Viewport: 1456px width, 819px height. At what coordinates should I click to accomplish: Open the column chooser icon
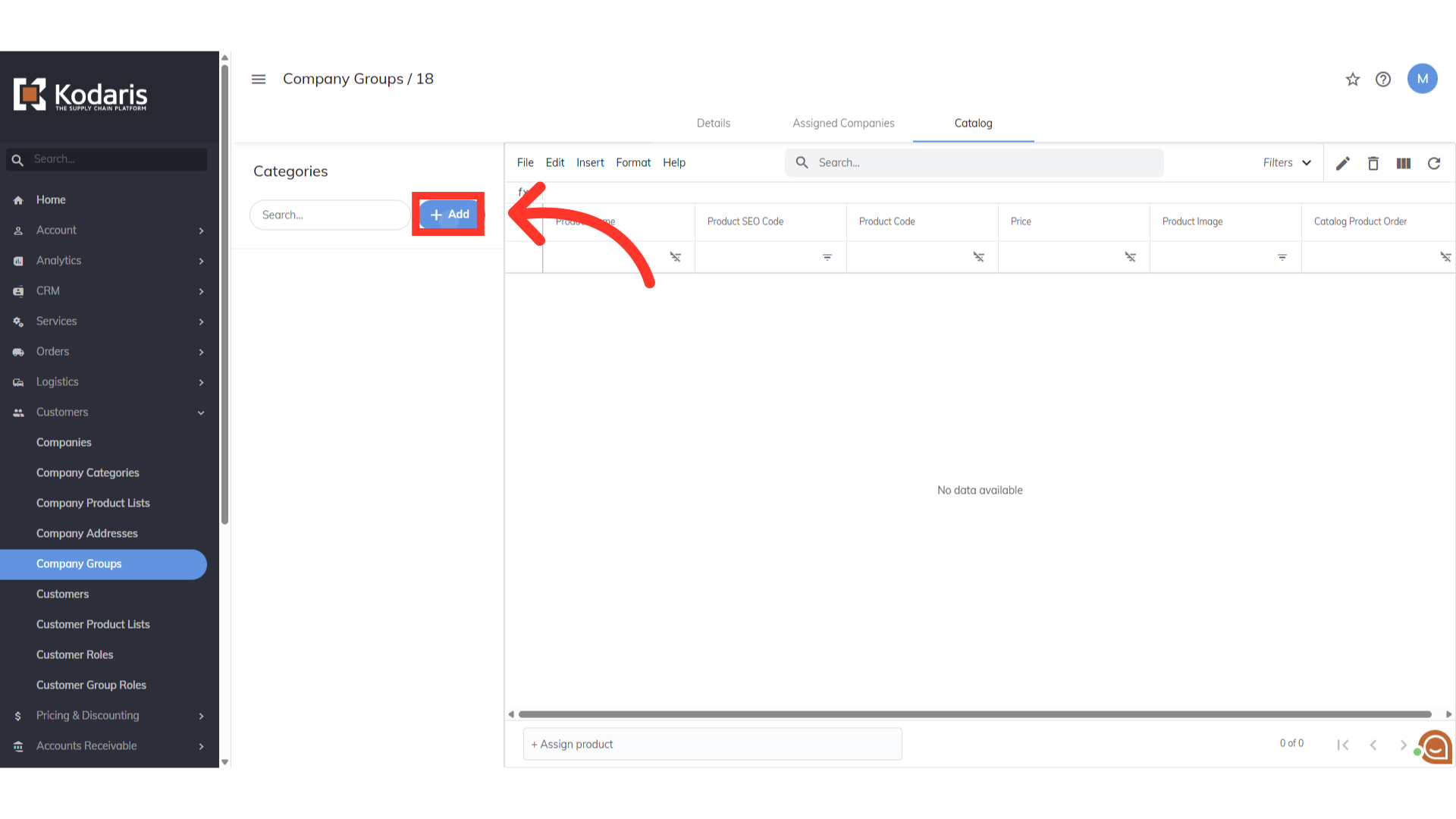coord(1403,163)
